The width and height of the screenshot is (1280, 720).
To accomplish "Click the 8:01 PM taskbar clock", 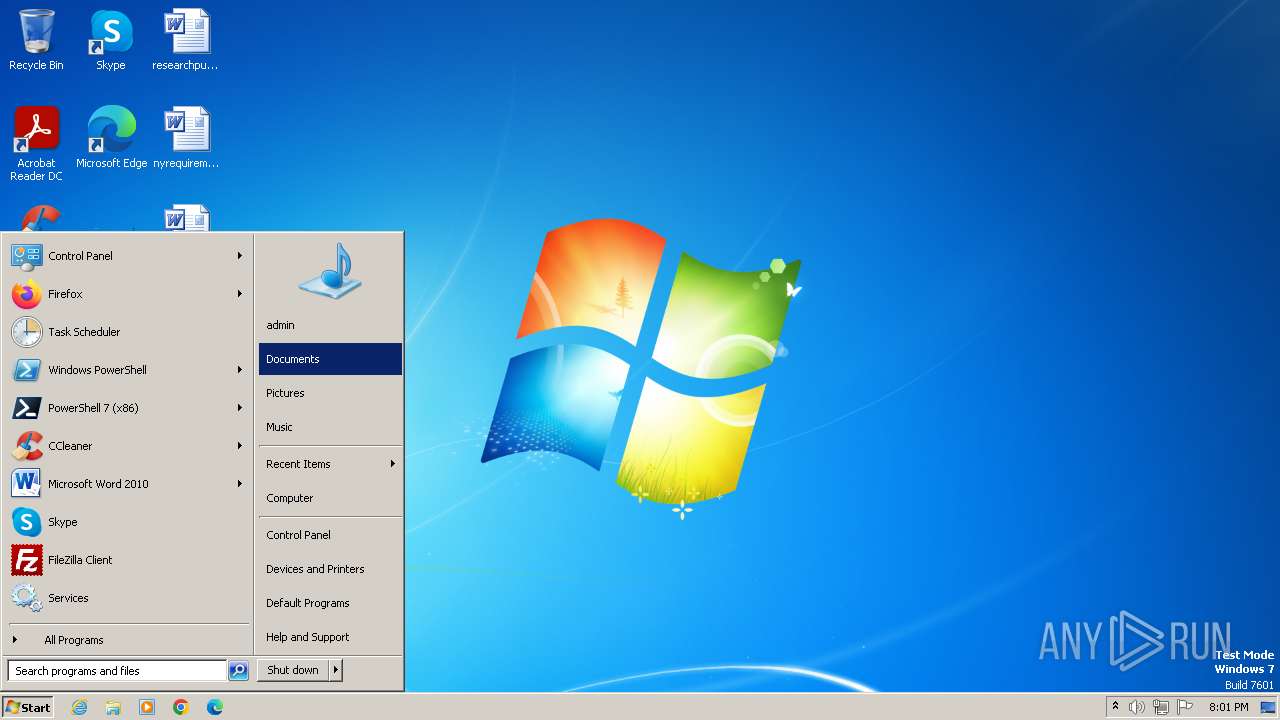I will click(1228, 707).
